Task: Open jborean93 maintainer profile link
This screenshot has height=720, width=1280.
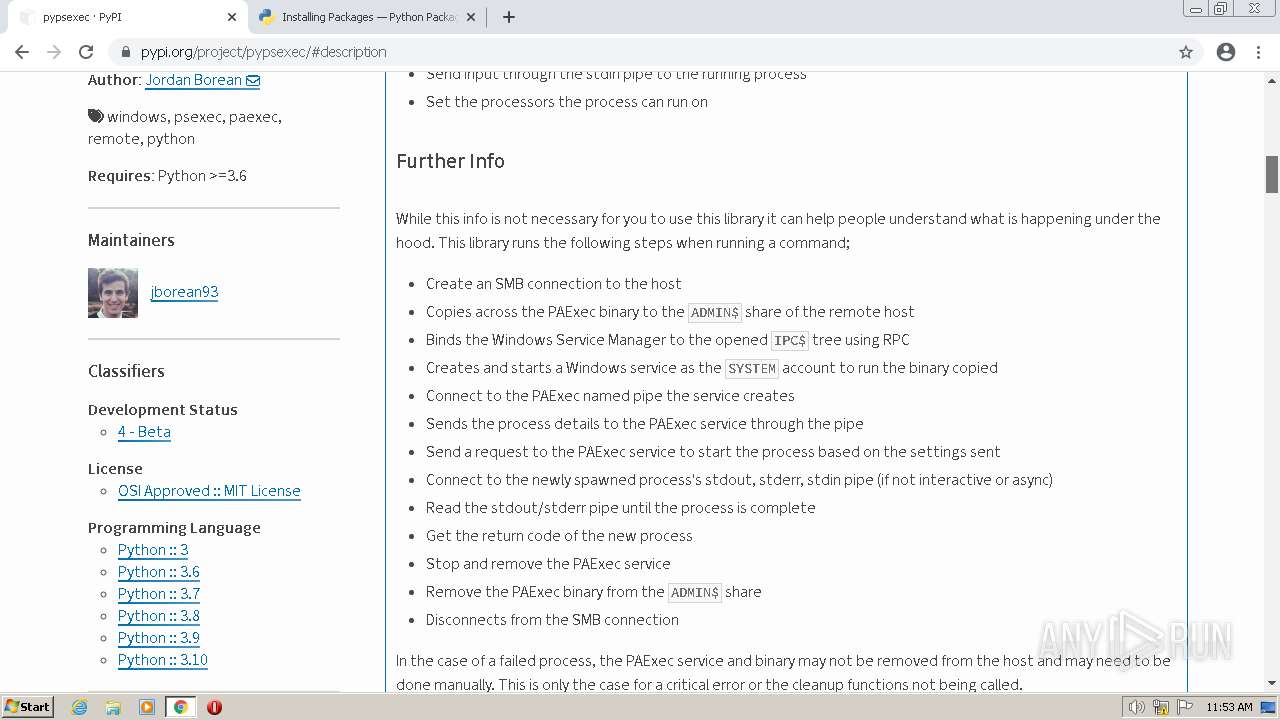Action: pos(184,292)
